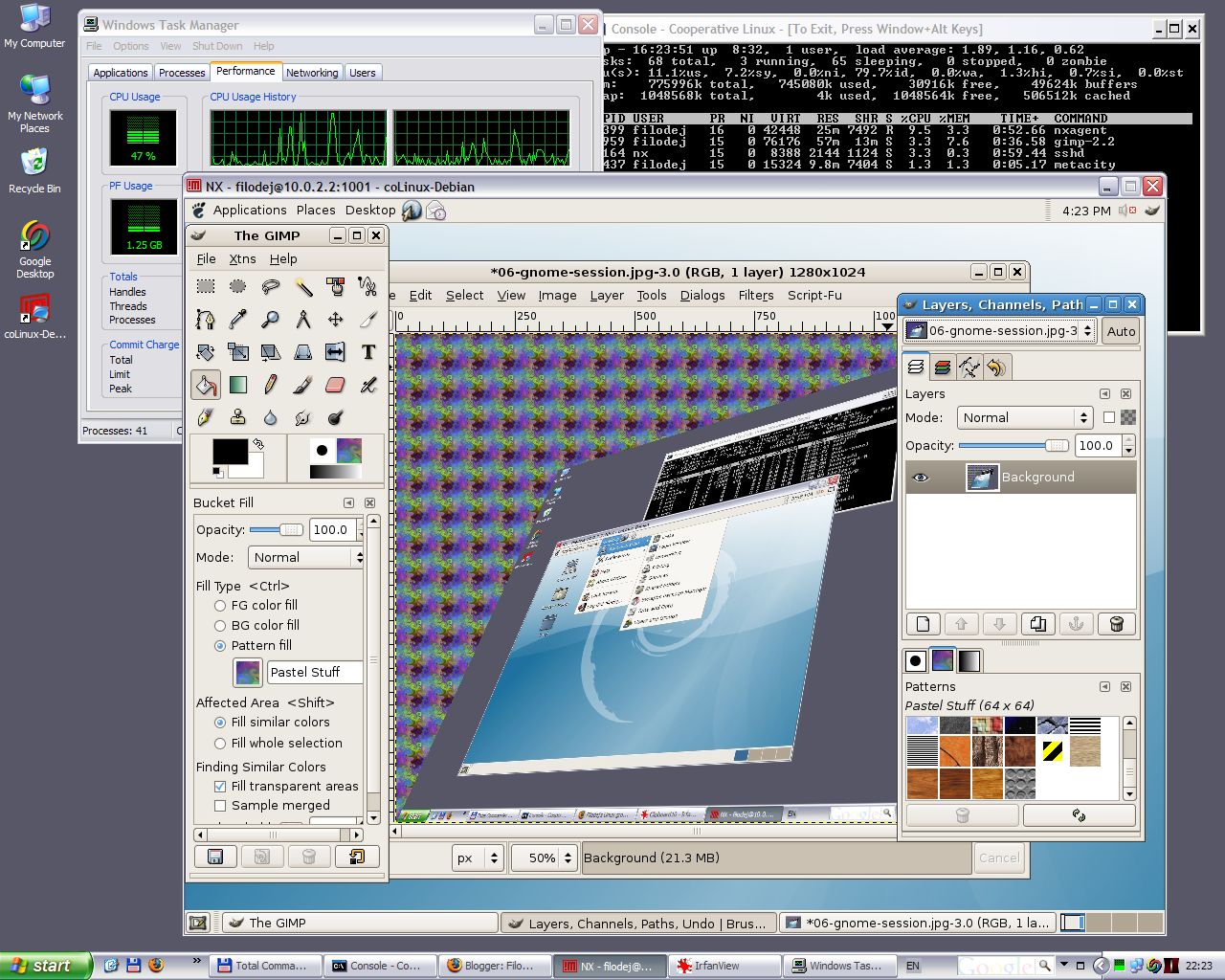The width and height of the screenshot is (1225, 980).
Task: Select the Airbrush tool
Action: (x=367, y=385)
